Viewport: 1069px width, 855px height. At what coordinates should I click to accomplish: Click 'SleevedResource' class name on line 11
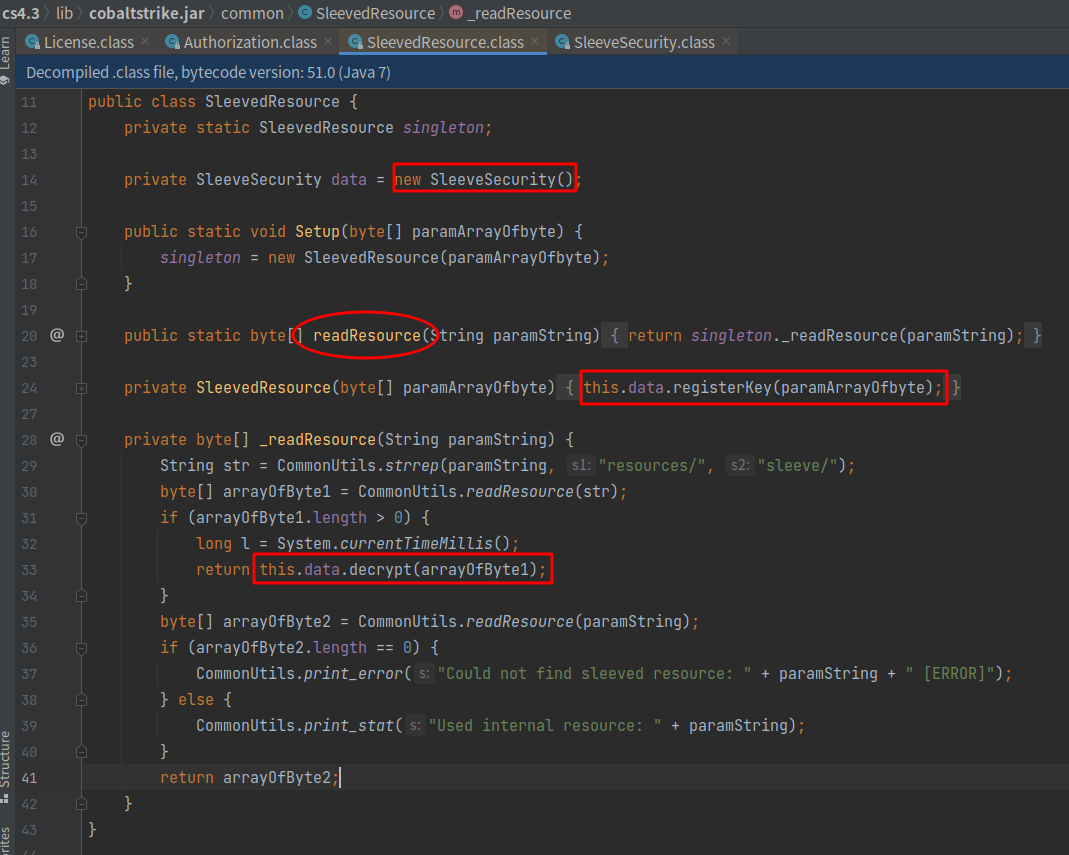(x=272, y=102)
